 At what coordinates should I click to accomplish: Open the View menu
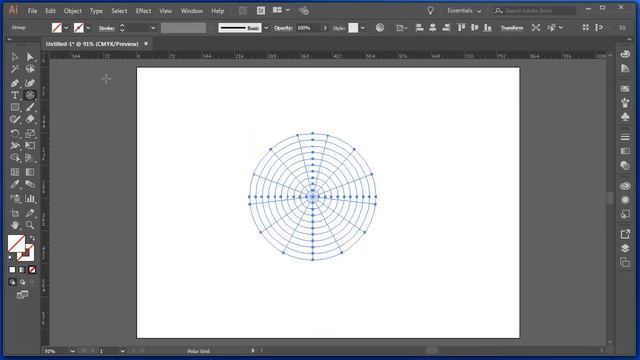coord(165,11)
